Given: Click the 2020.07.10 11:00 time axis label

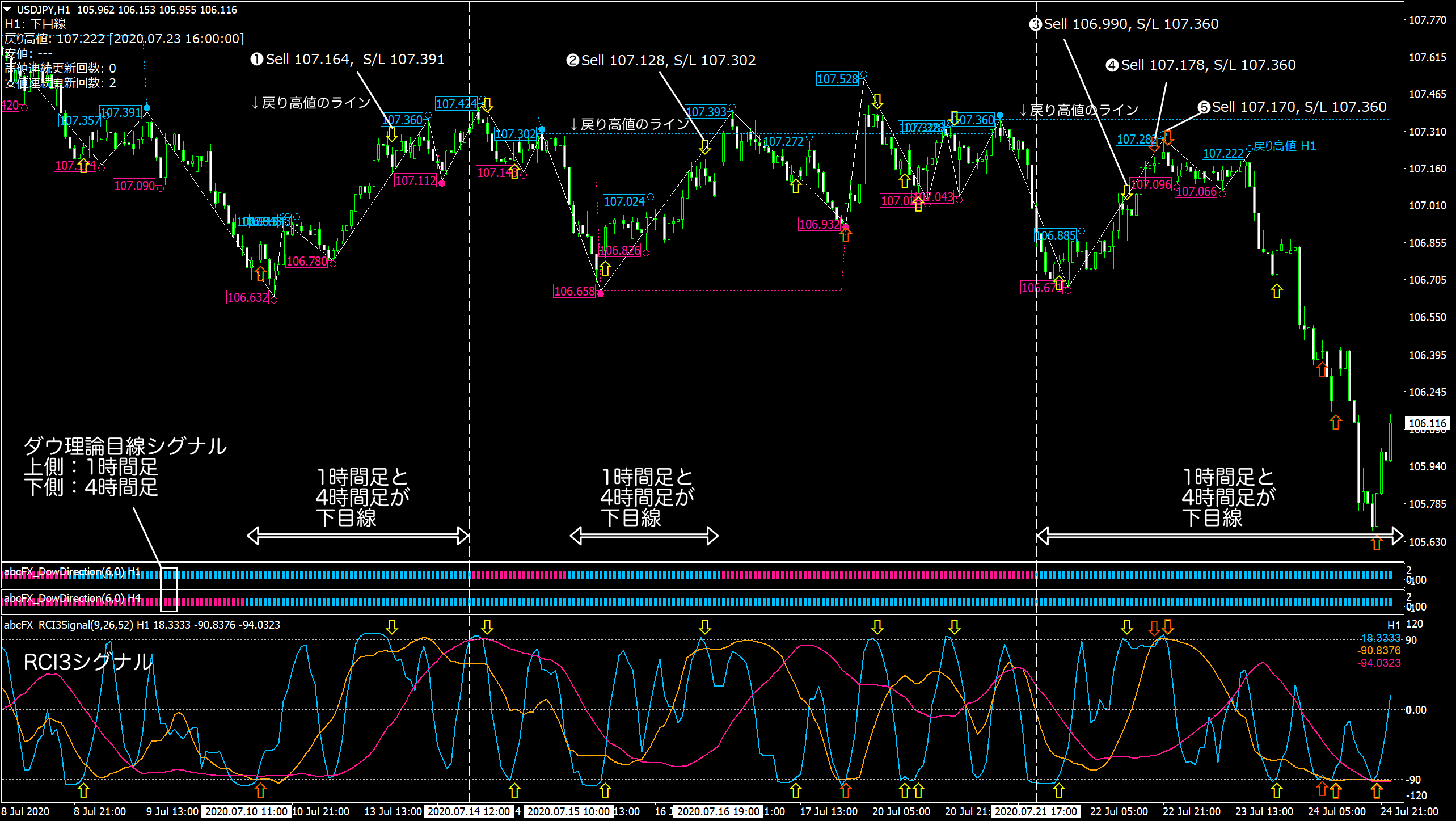Looking at the screenshot, I should [247, 811].
